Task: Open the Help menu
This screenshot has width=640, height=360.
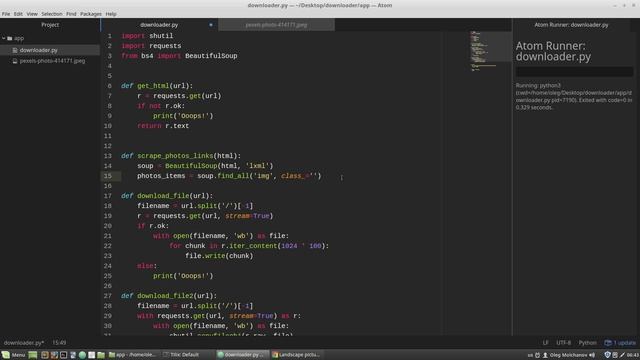Action: click(x=111, y=14)
